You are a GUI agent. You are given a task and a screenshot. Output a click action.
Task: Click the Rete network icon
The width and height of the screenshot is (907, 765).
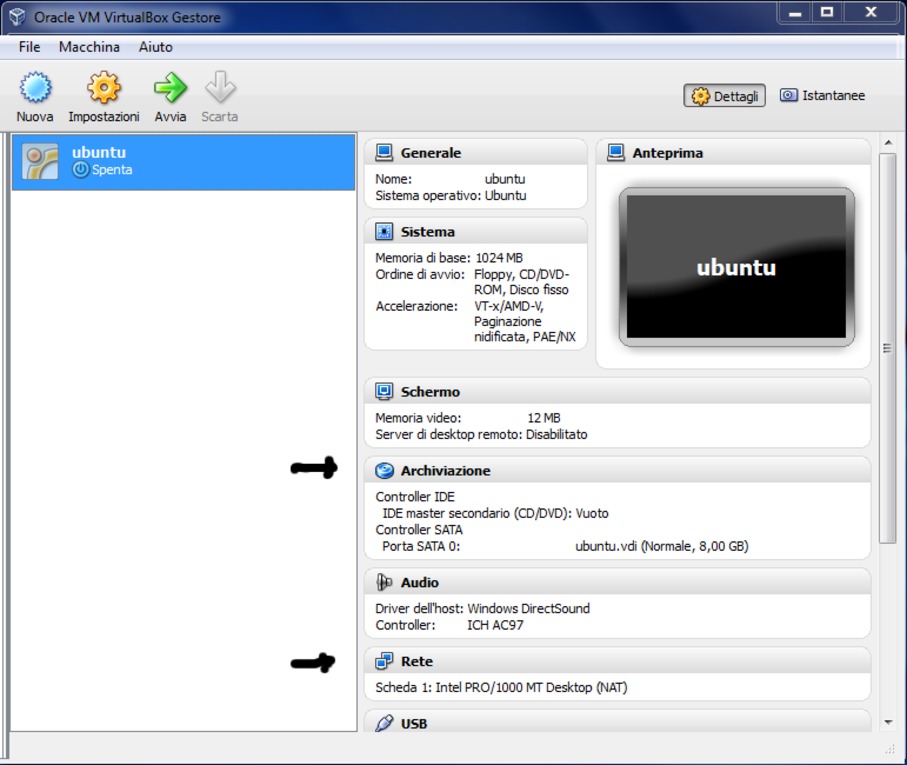click(384, 662)
